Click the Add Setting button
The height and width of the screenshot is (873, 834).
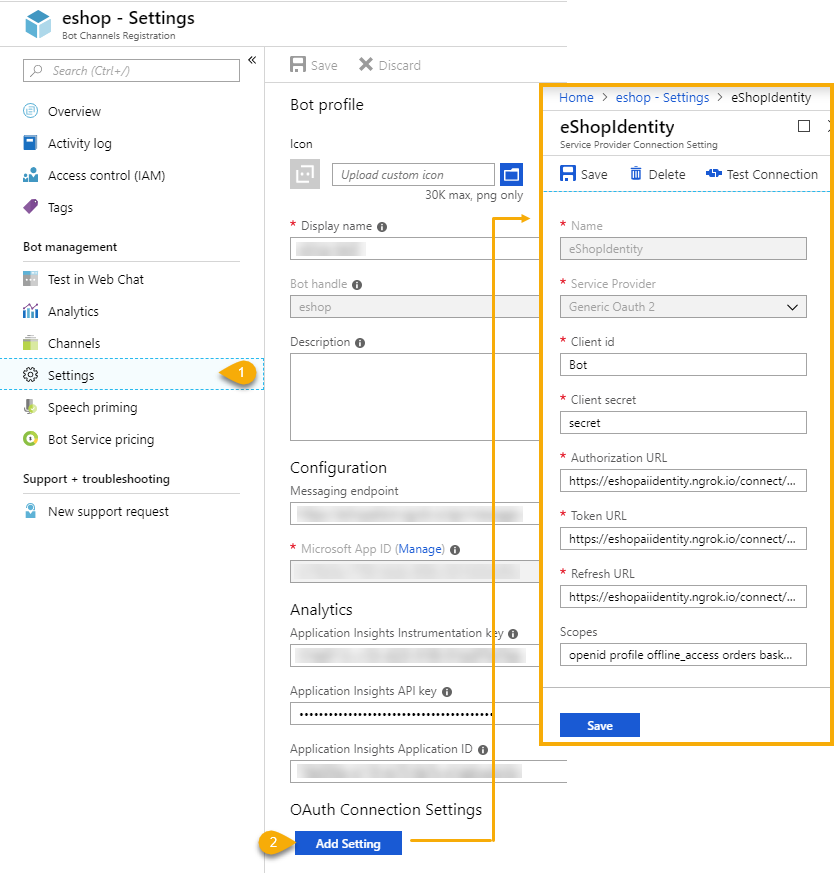[348, 843]
